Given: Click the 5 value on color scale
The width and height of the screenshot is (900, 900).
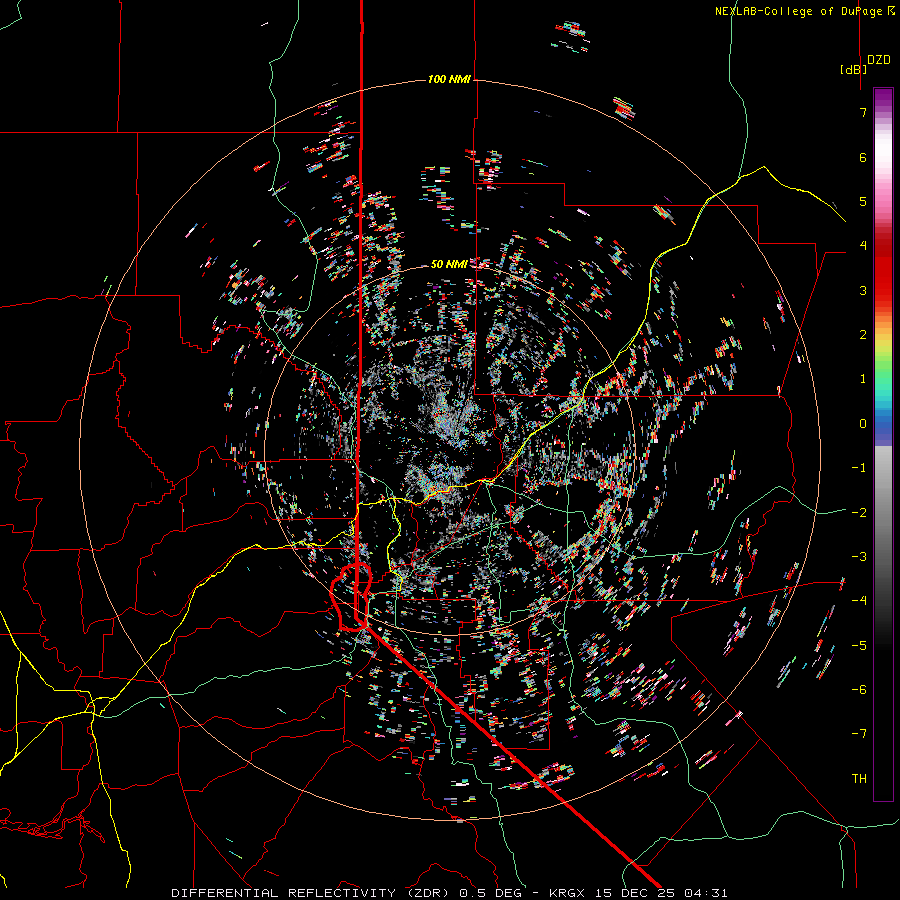Looking at the screenshot, I should [x=863, y=201].
